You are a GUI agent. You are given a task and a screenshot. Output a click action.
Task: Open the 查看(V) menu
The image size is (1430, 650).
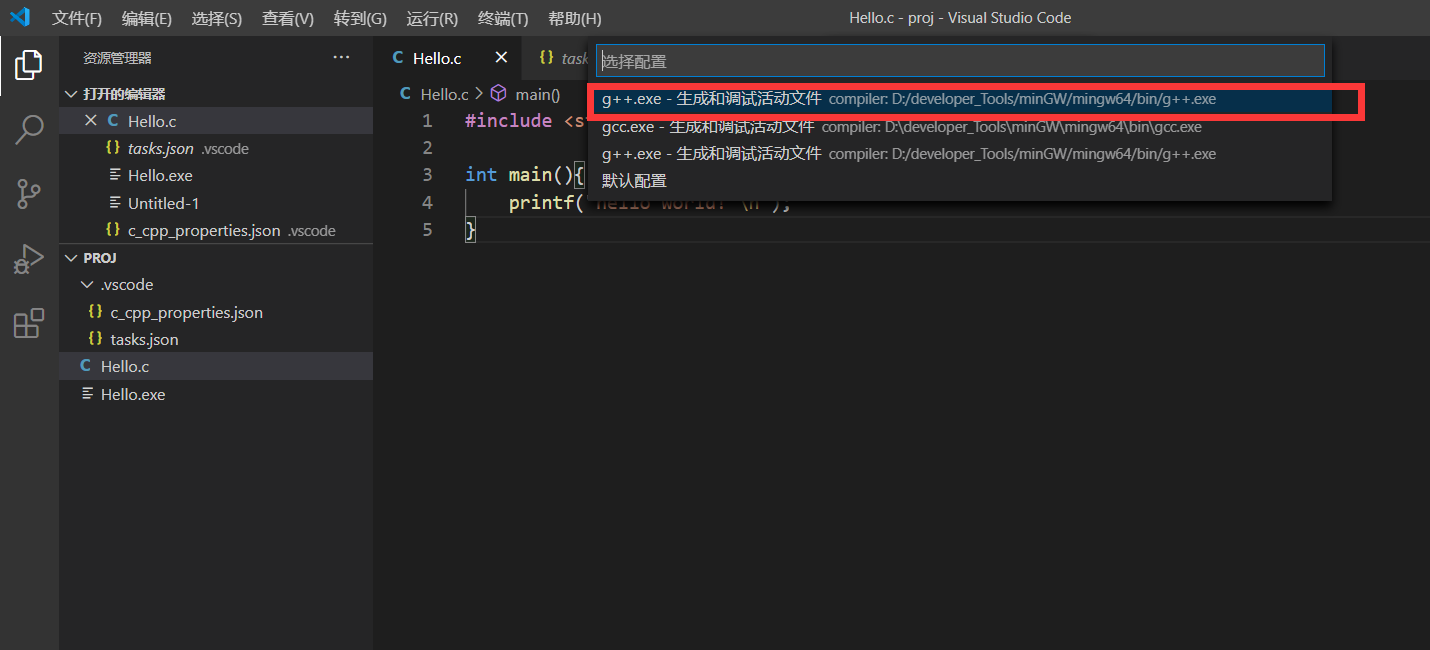[288, 18]
